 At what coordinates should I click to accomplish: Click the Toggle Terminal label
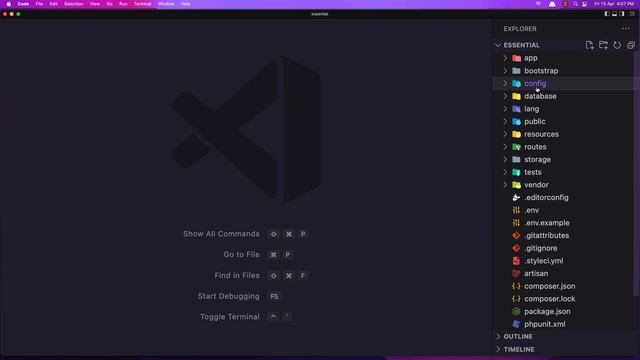coord(230,317)
